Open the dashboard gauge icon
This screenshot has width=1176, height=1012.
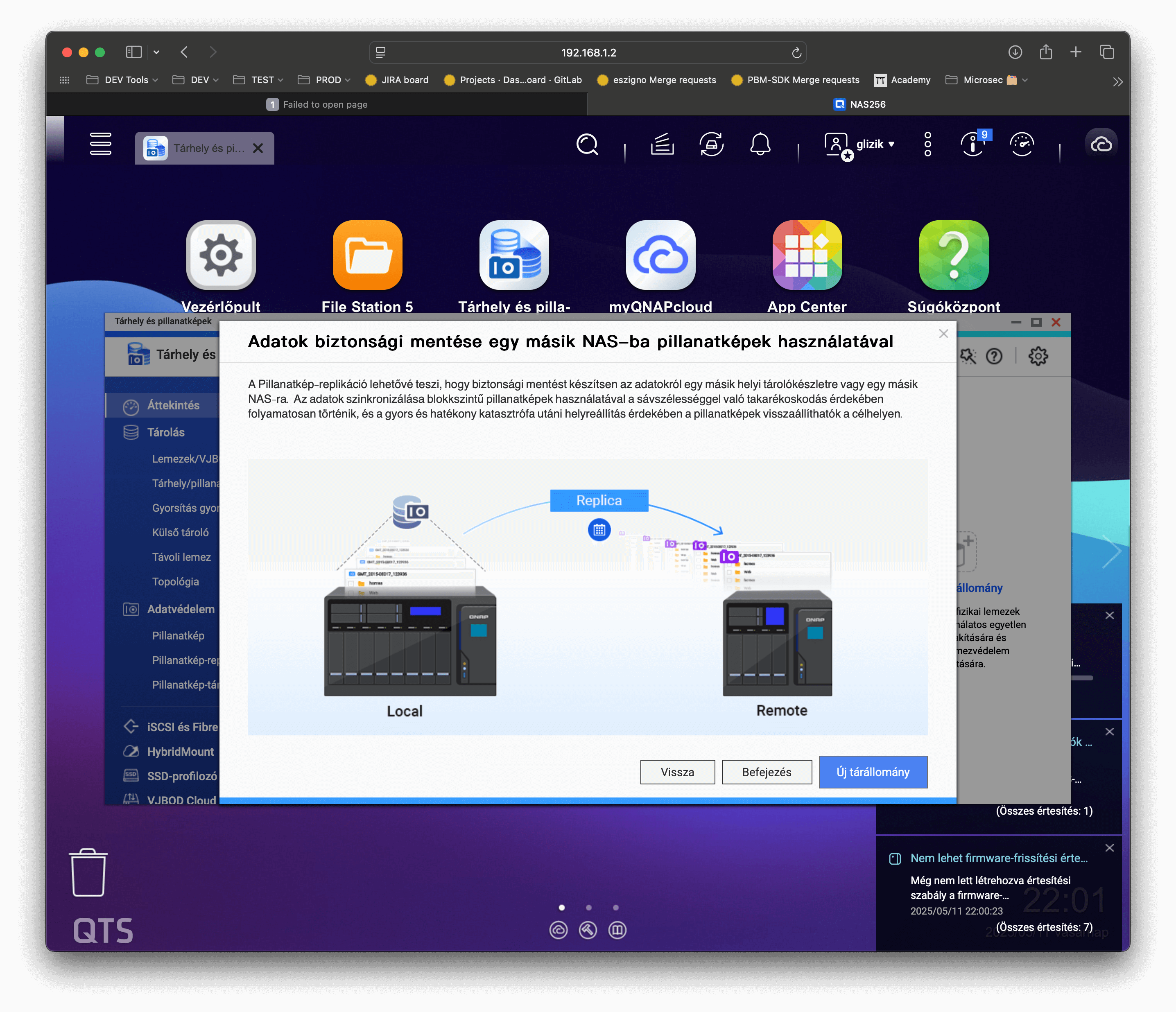point(1022,144)
